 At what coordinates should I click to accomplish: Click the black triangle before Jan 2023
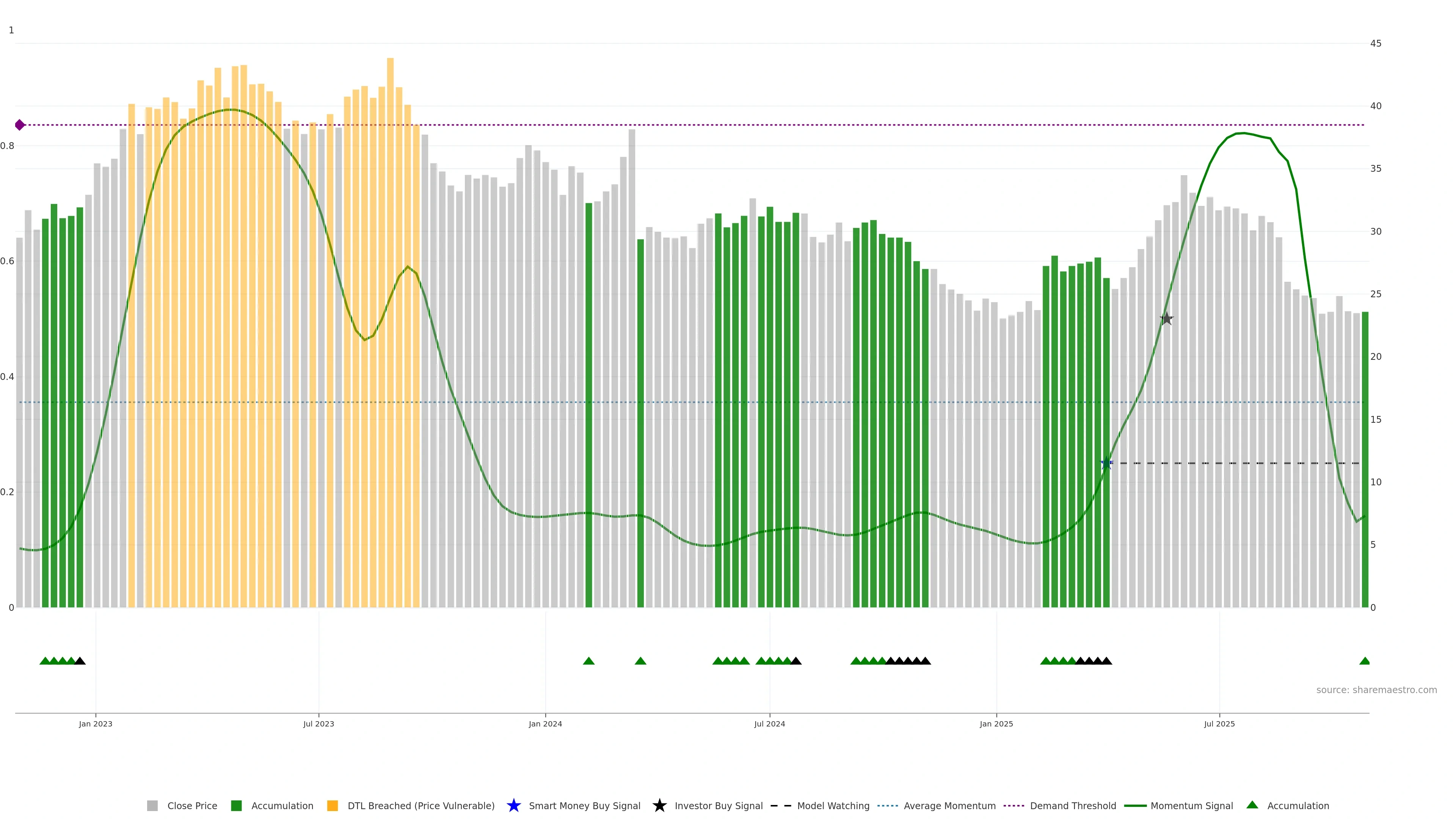coord(80,661)
